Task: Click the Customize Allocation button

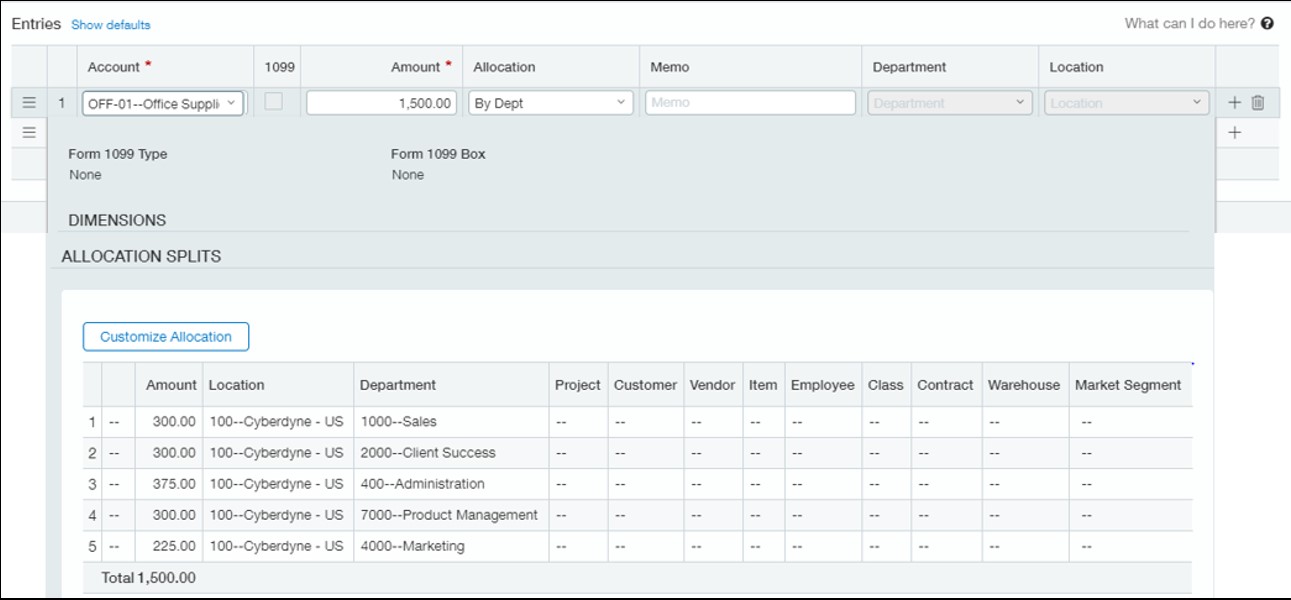Action: click(164, 336)
